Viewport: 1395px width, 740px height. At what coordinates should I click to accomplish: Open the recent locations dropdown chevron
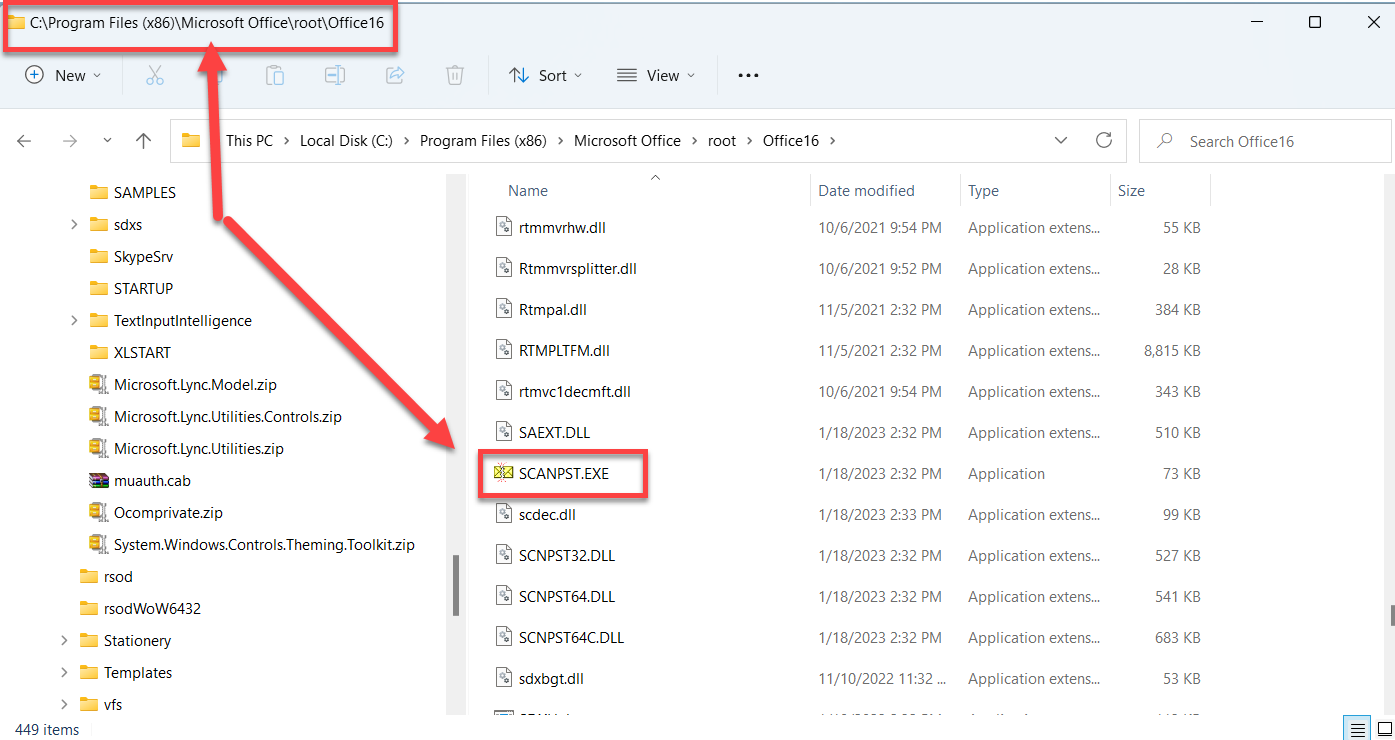107,141
